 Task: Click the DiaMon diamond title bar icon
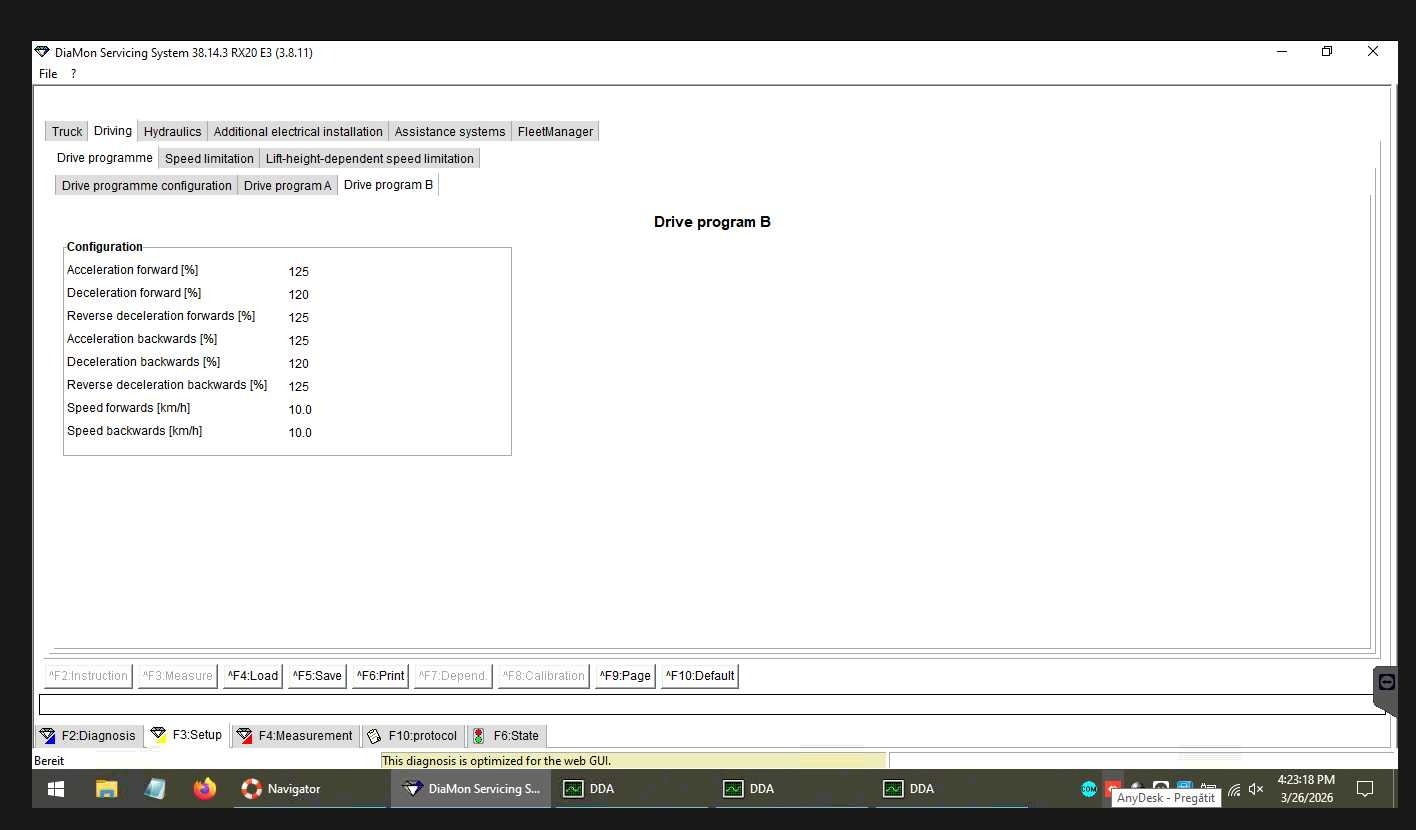pyautogui.click(x=42, y=52)
